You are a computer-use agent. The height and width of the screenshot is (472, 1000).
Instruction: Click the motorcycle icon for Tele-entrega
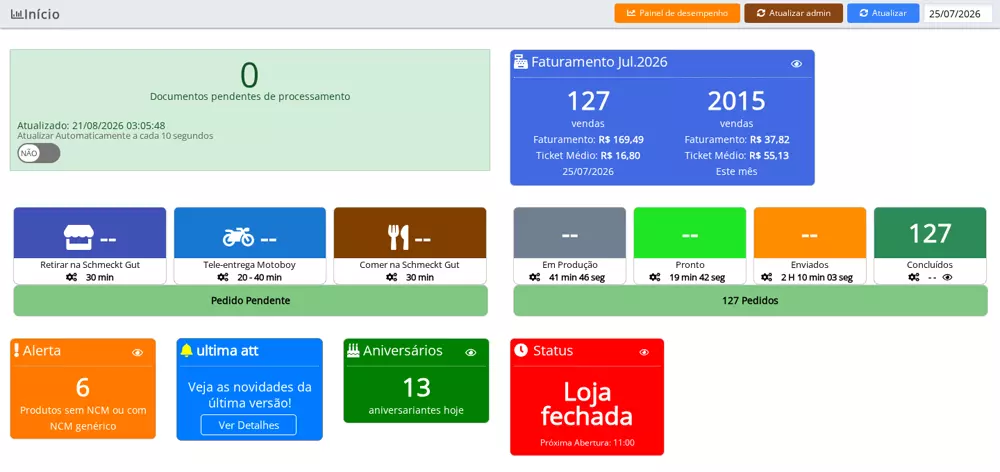239,238
